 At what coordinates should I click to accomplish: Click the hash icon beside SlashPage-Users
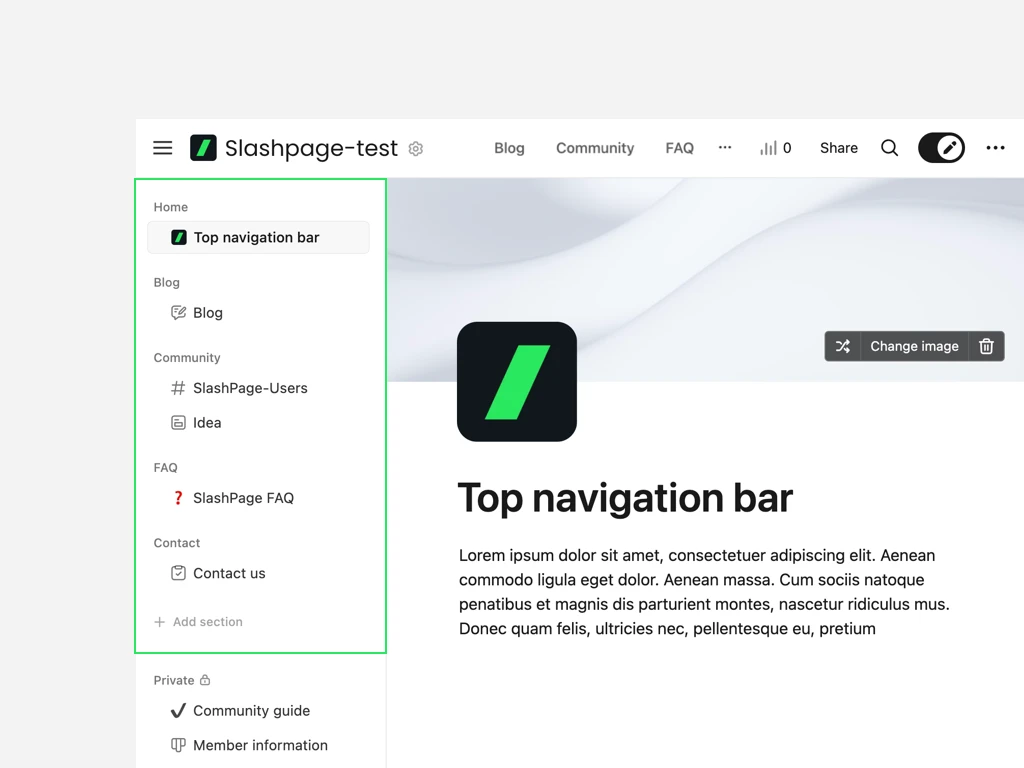pyautogui.click(x=178, y=388)
